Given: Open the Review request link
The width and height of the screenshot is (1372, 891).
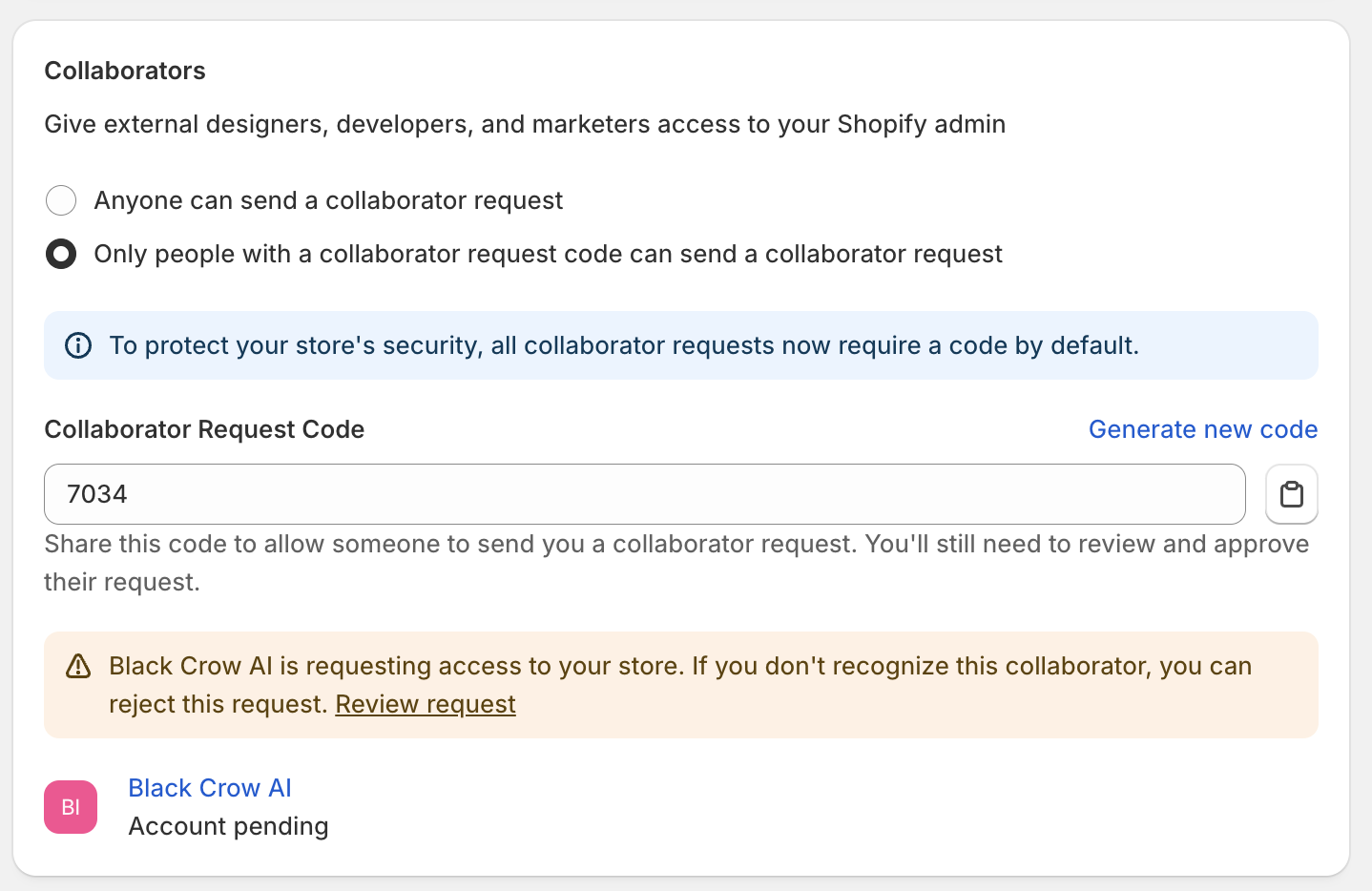Looking at the screenshot, I should 426,704.
